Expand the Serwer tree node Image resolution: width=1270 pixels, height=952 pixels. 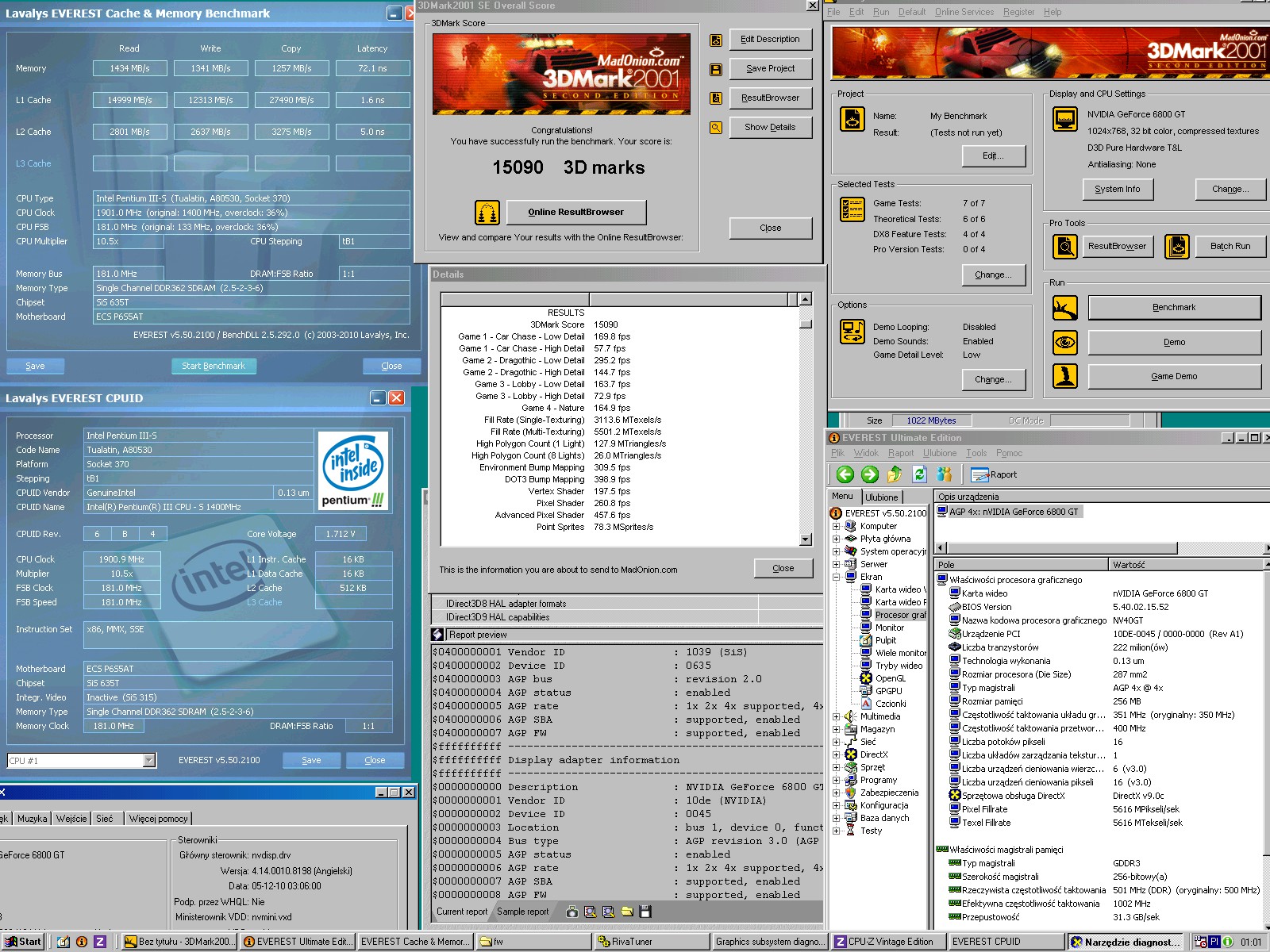pos(836,564)
